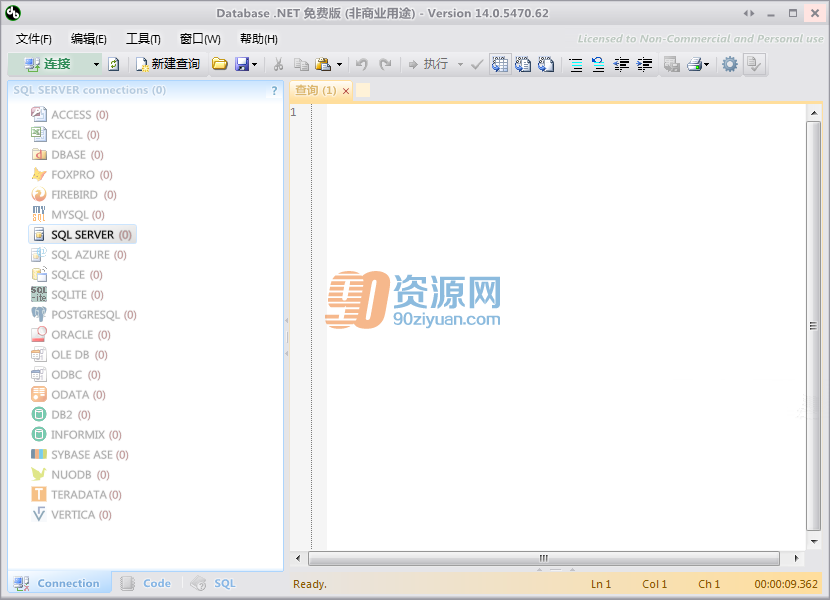Close the 查询 (1) tab
Viewport: 830px width, 600px height.
click(x=346, y=91)
